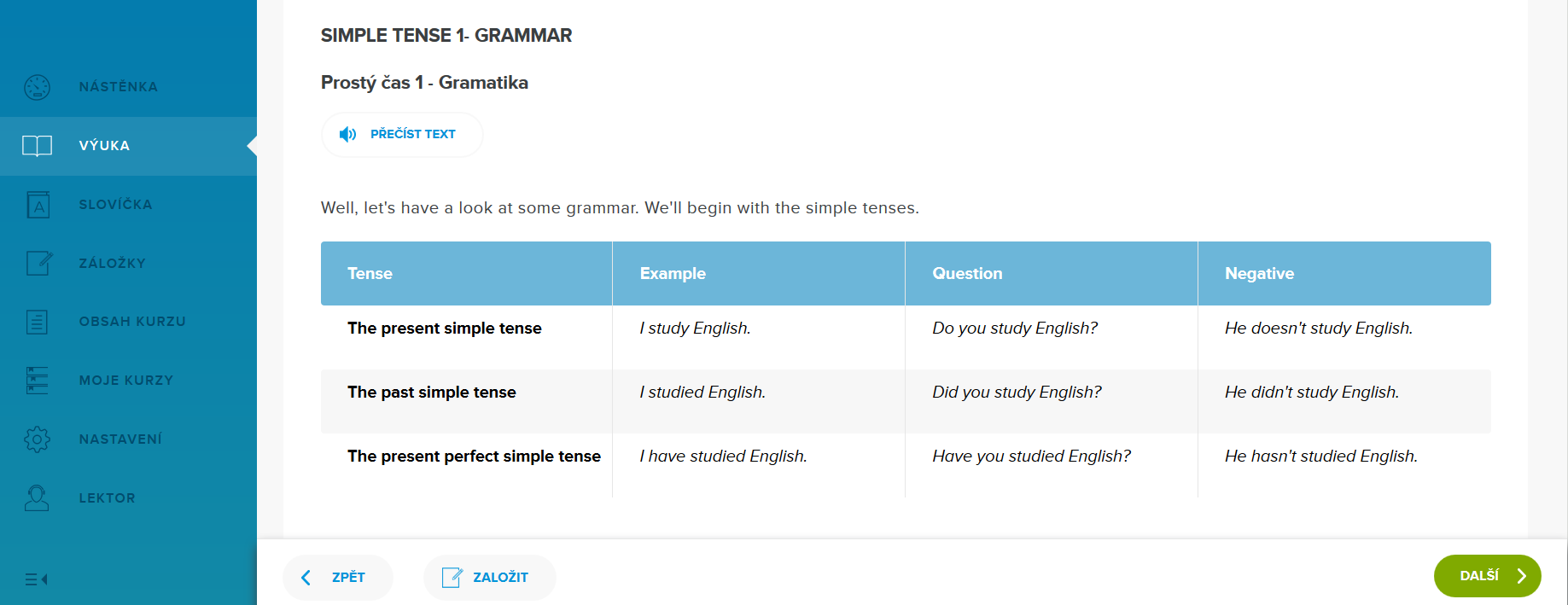Click the Lektor person icon
This screenshot has width=1568, height=605.
click(x=38, y=497)
